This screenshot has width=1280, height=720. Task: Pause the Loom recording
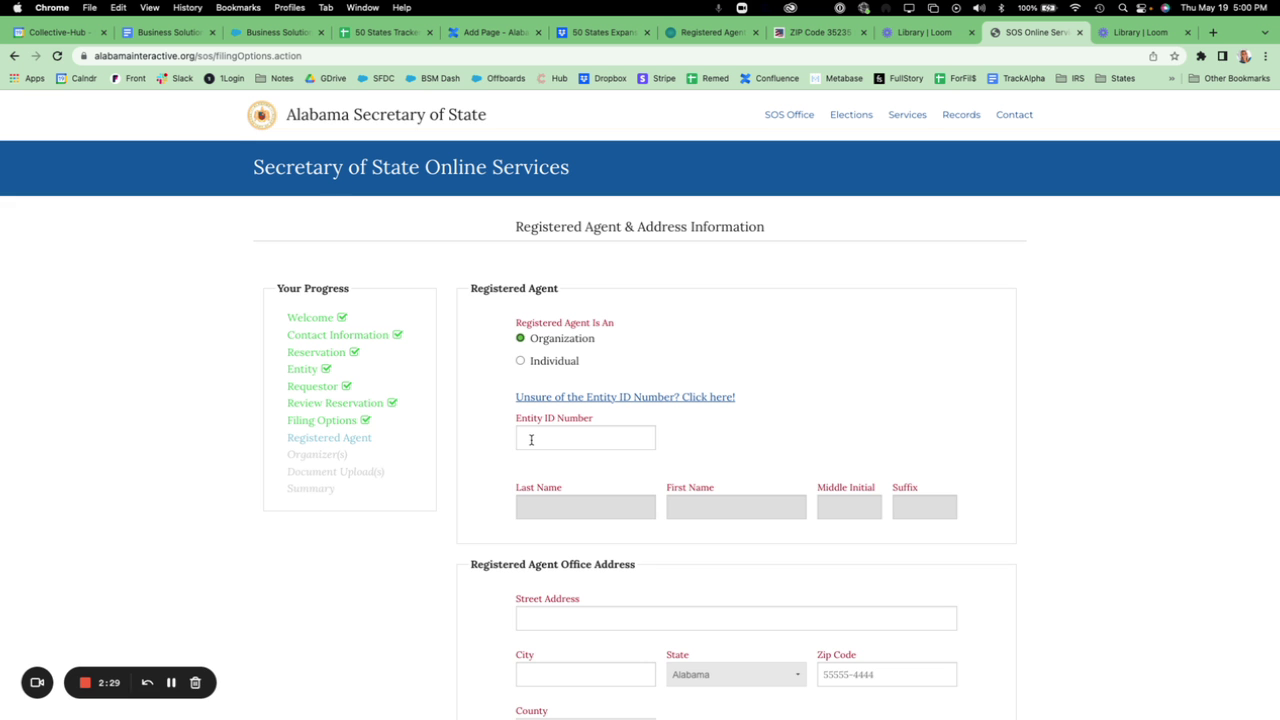(x=171, y=683)
